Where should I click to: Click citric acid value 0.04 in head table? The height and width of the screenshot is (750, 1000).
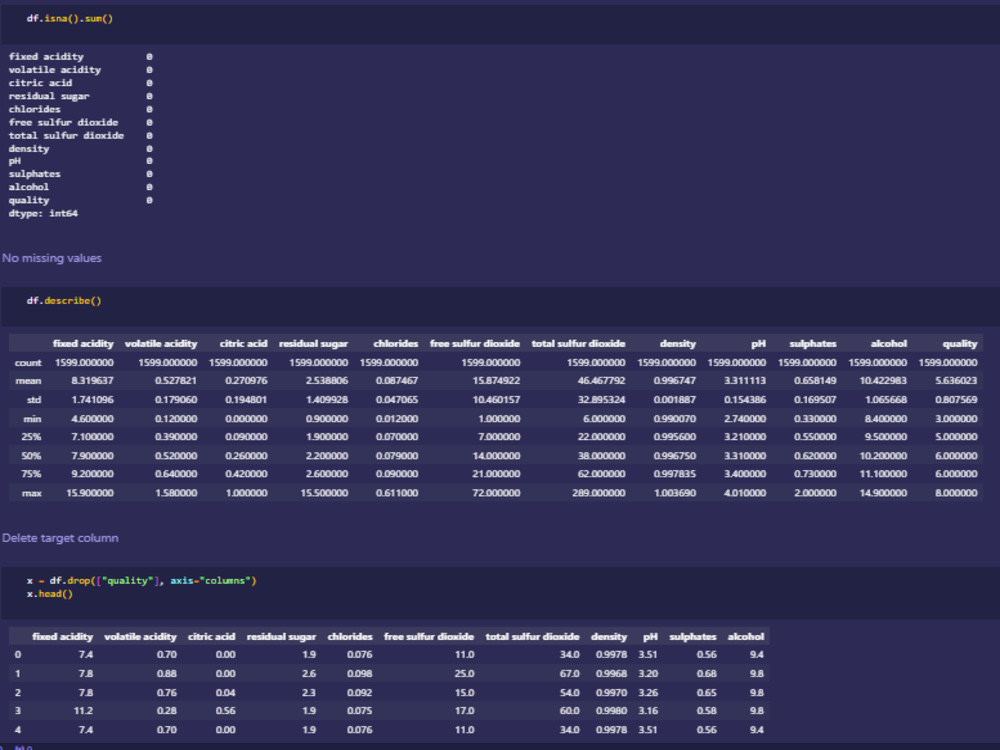coord(225,693)
